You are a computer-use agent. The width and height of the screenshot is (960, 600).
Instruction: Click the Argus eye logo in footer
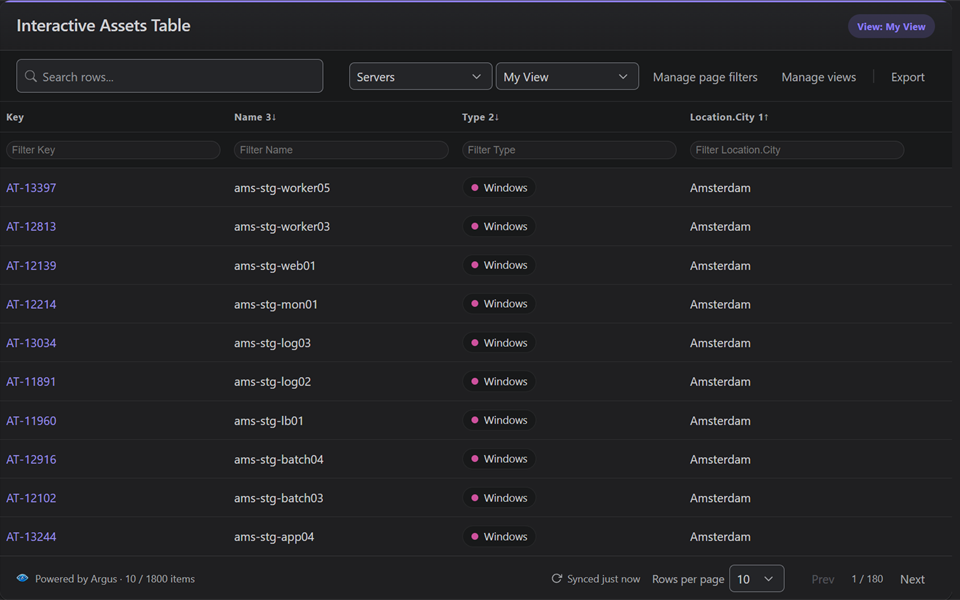(23, 578)
